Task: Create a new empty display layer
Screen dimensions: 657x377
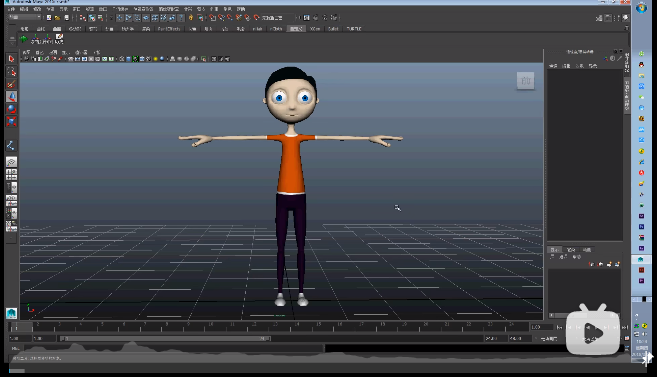Action: coord(609,264)
